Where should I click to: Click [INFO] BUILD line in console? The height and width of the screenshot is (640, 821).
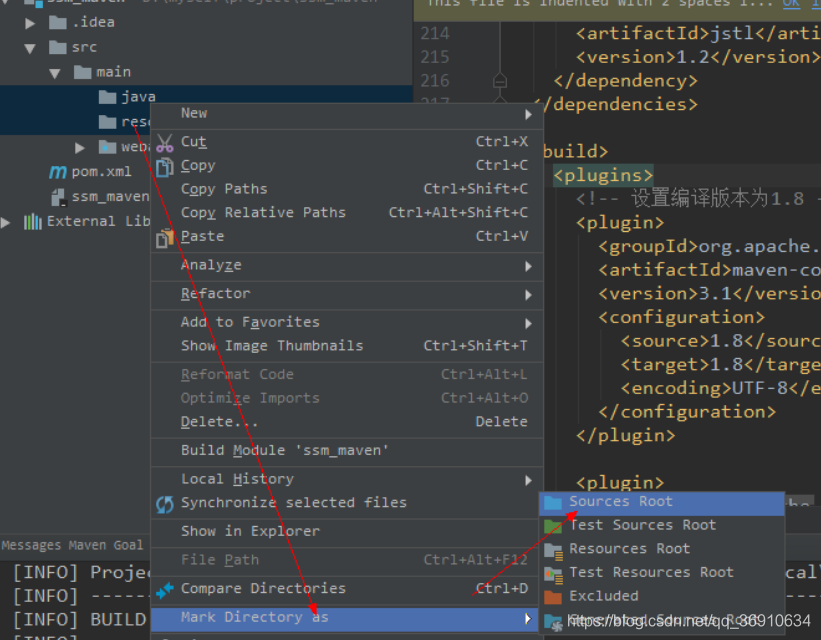click(x=80, y=620)
